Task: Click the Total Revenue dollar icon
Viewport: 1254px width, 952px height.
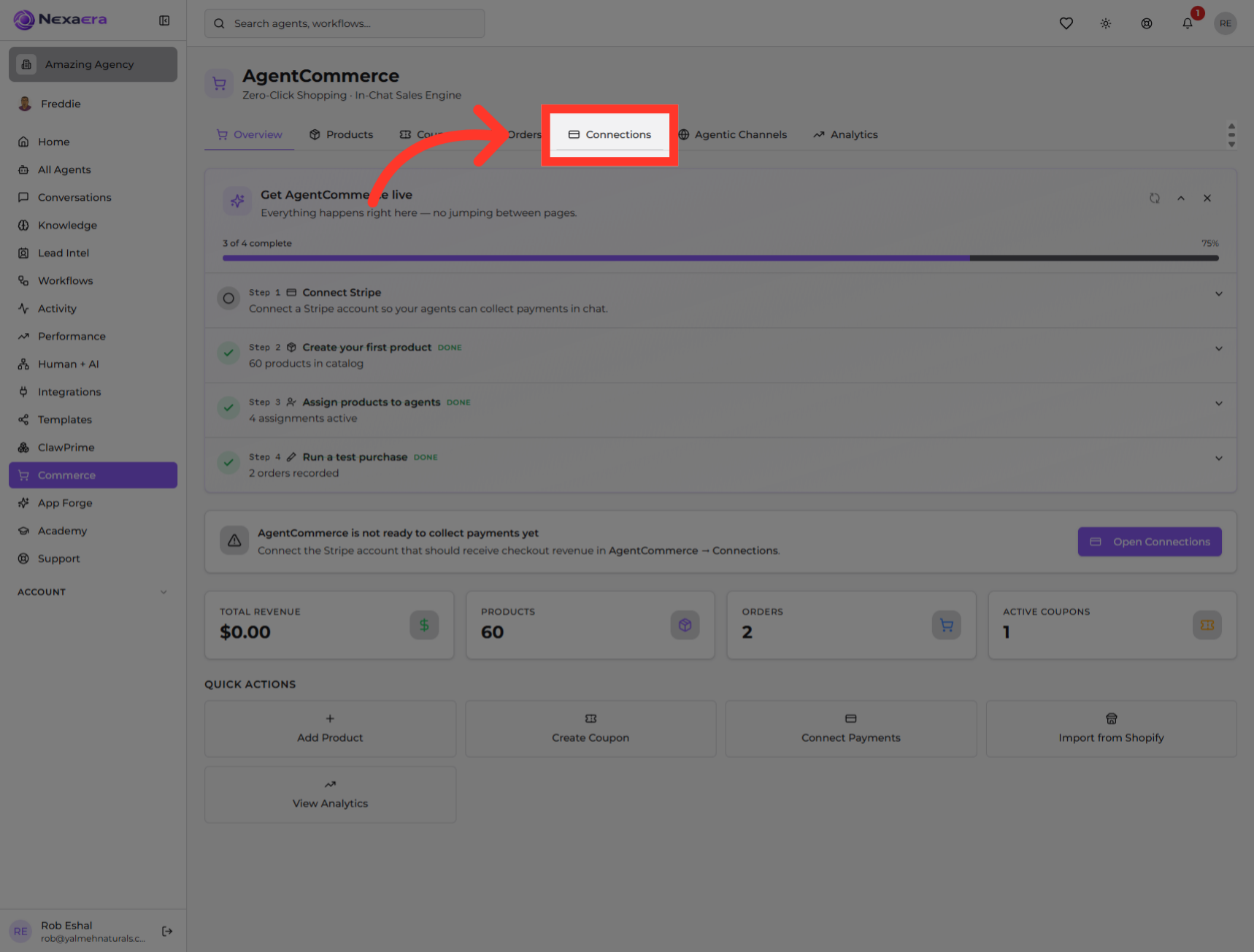Action: pyautogui.click(x=424, y=625)
